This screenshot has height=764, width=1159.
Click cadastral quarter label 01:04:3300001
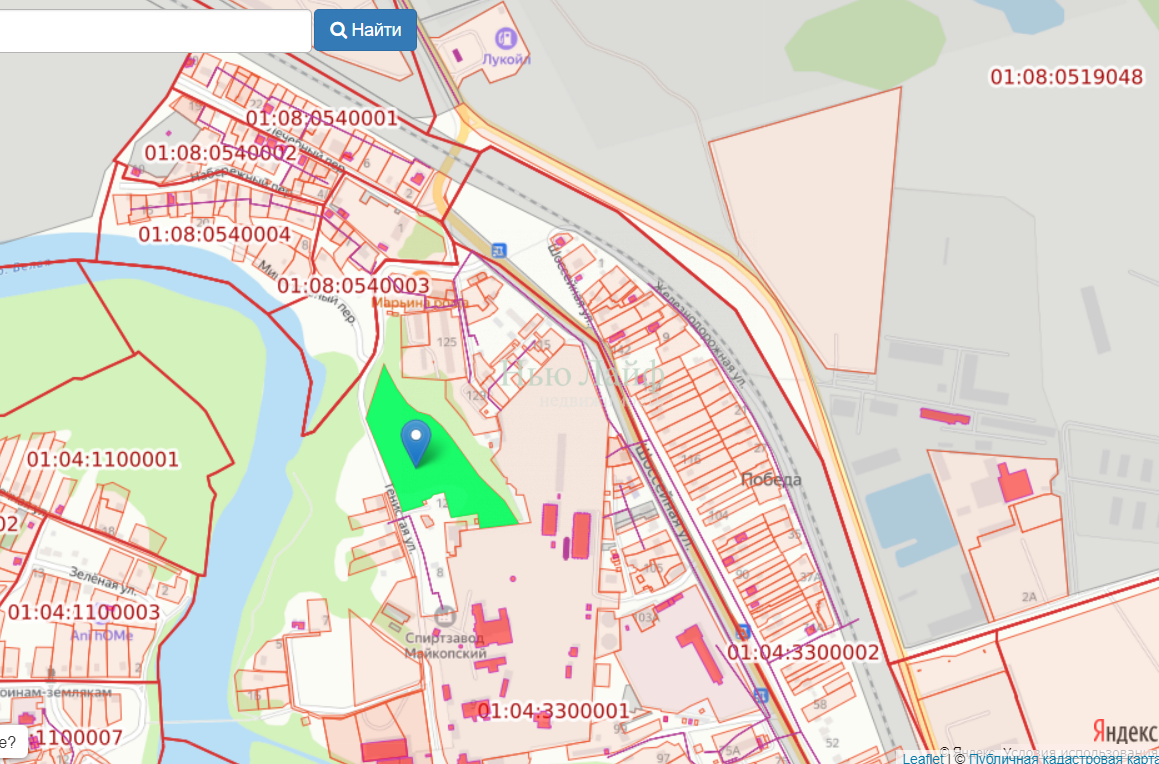[553, 711]
